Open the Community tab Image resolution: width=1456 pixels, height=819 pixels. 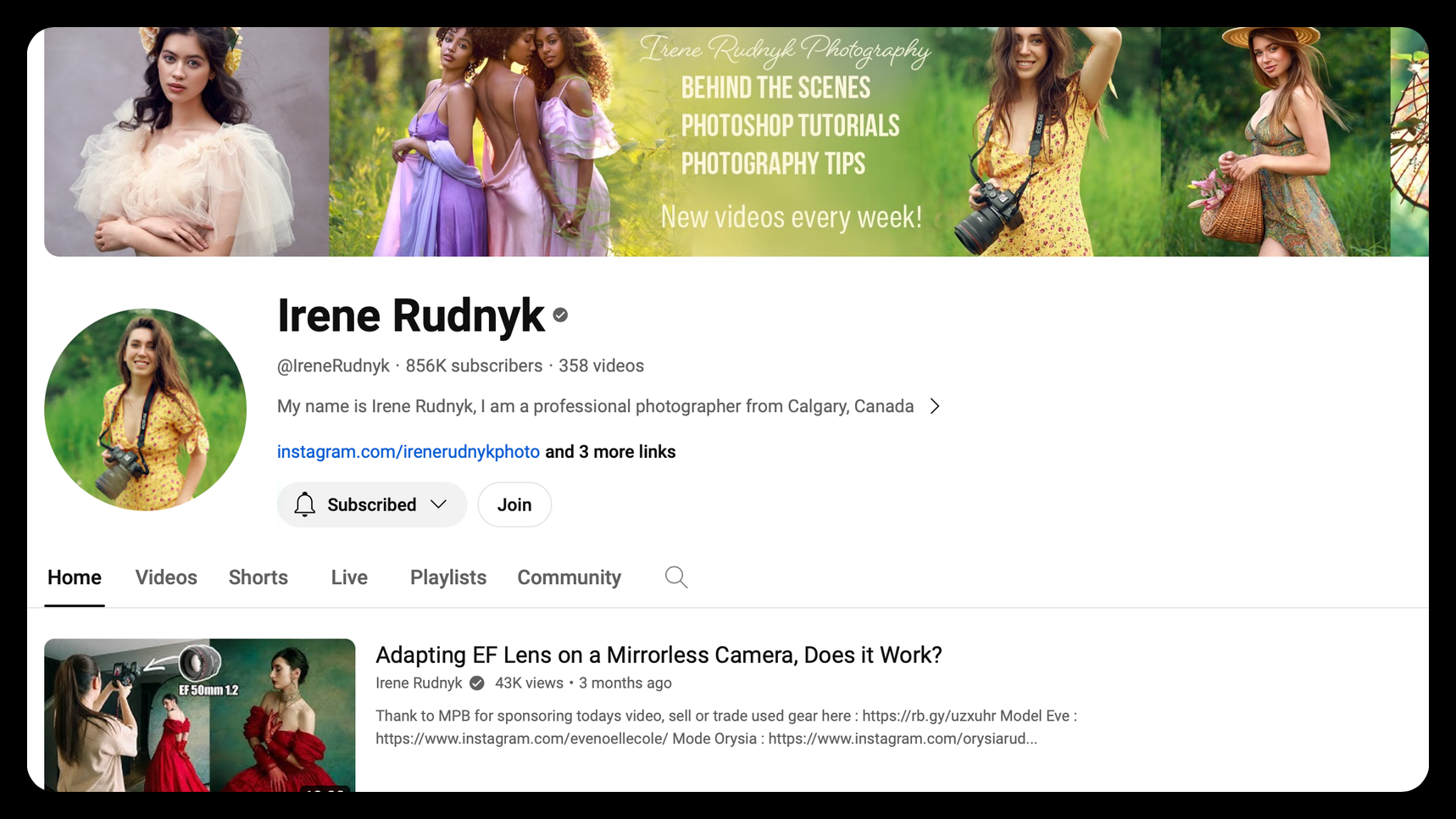click(x=569, y=577)
